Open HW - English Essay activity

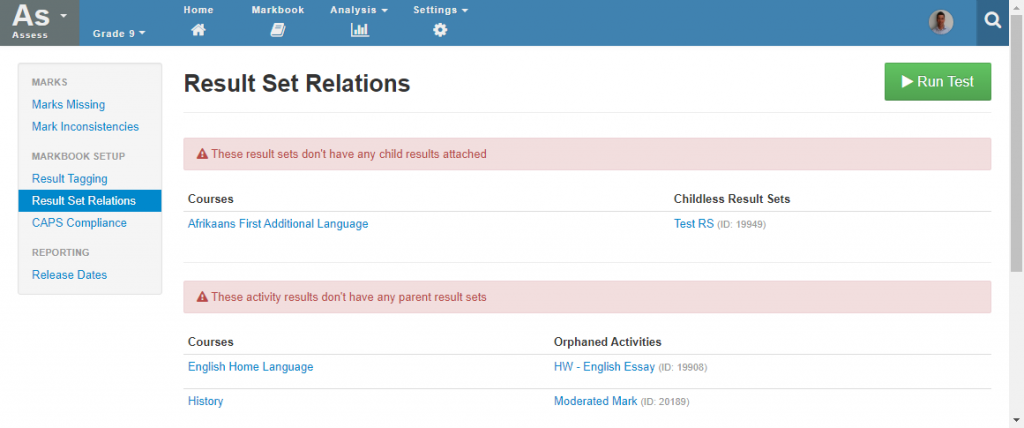604,367
